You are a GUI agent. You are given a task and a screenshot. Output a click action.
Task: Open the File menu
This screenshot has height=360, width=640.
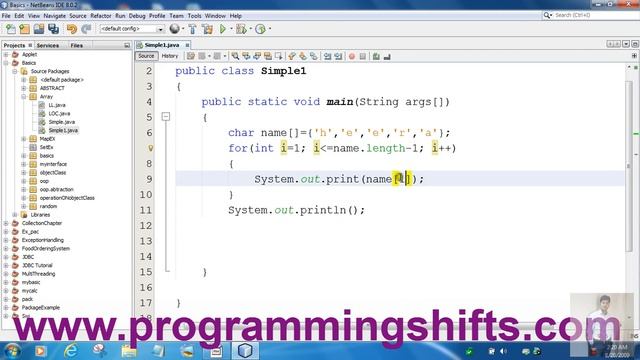[6, 16]
